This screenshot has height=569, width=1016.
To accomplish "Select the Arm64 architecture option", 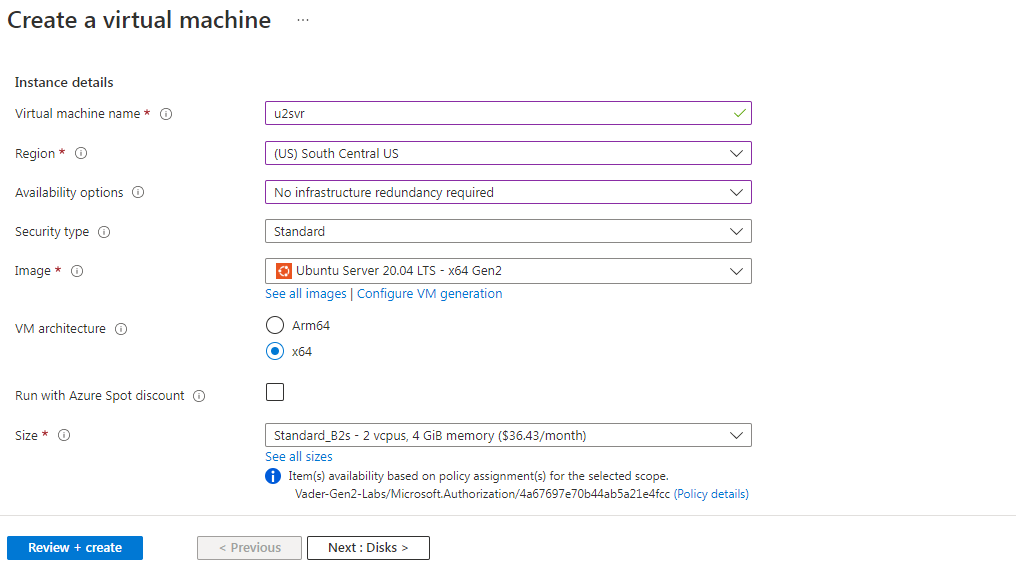I will tap(275, 325).
